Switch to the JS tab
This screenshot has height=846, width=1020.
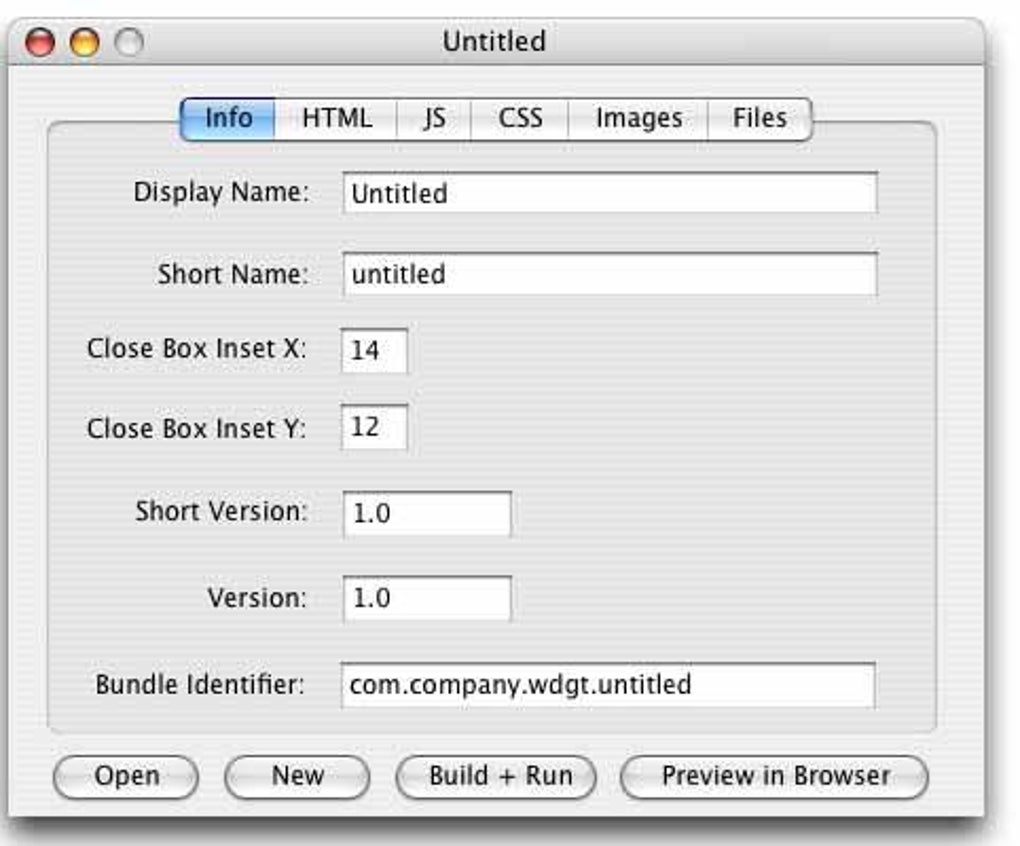click(433, 117)
